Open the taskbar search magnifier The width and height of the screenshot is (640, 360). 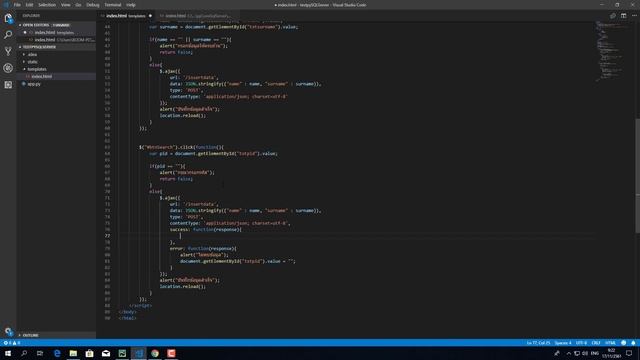24,353
